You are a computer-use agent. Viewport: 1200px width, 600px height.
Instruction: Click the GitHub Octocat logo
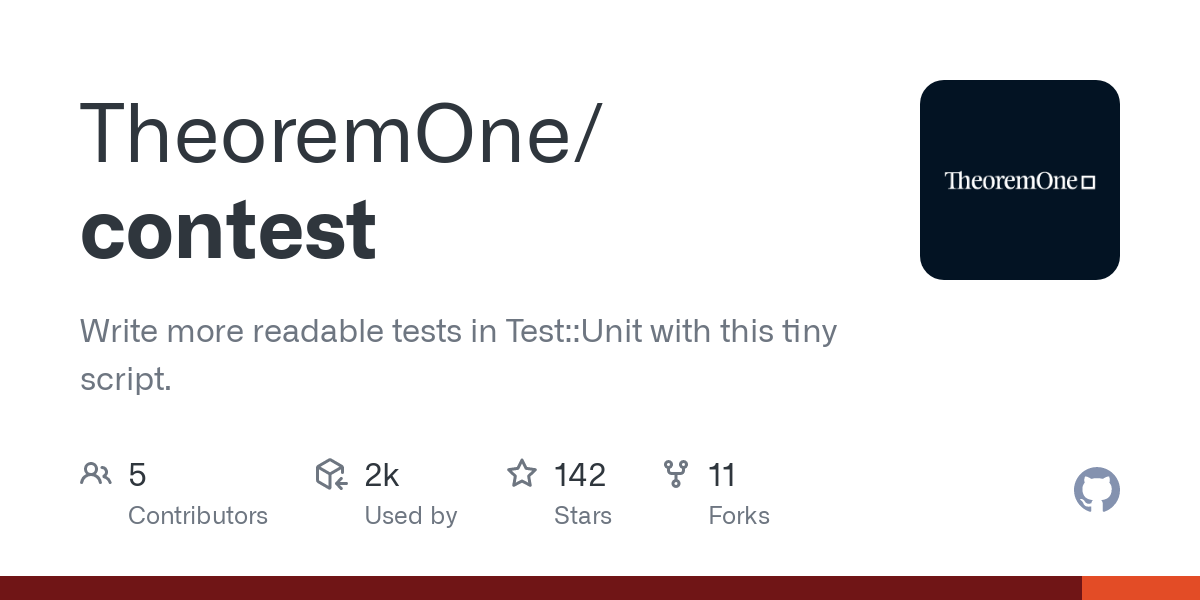click(x=1096, y=490)
